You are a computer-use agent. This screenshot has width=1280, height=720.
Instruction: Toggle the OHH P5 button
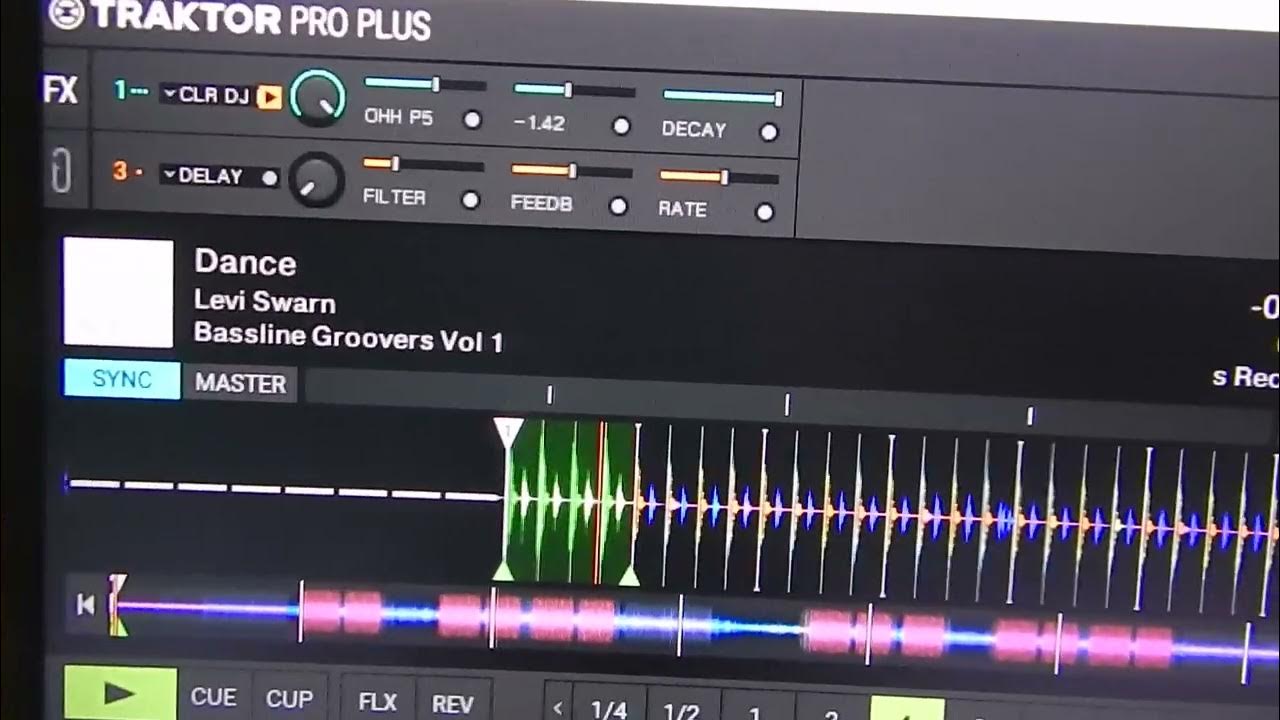[472, 120]
